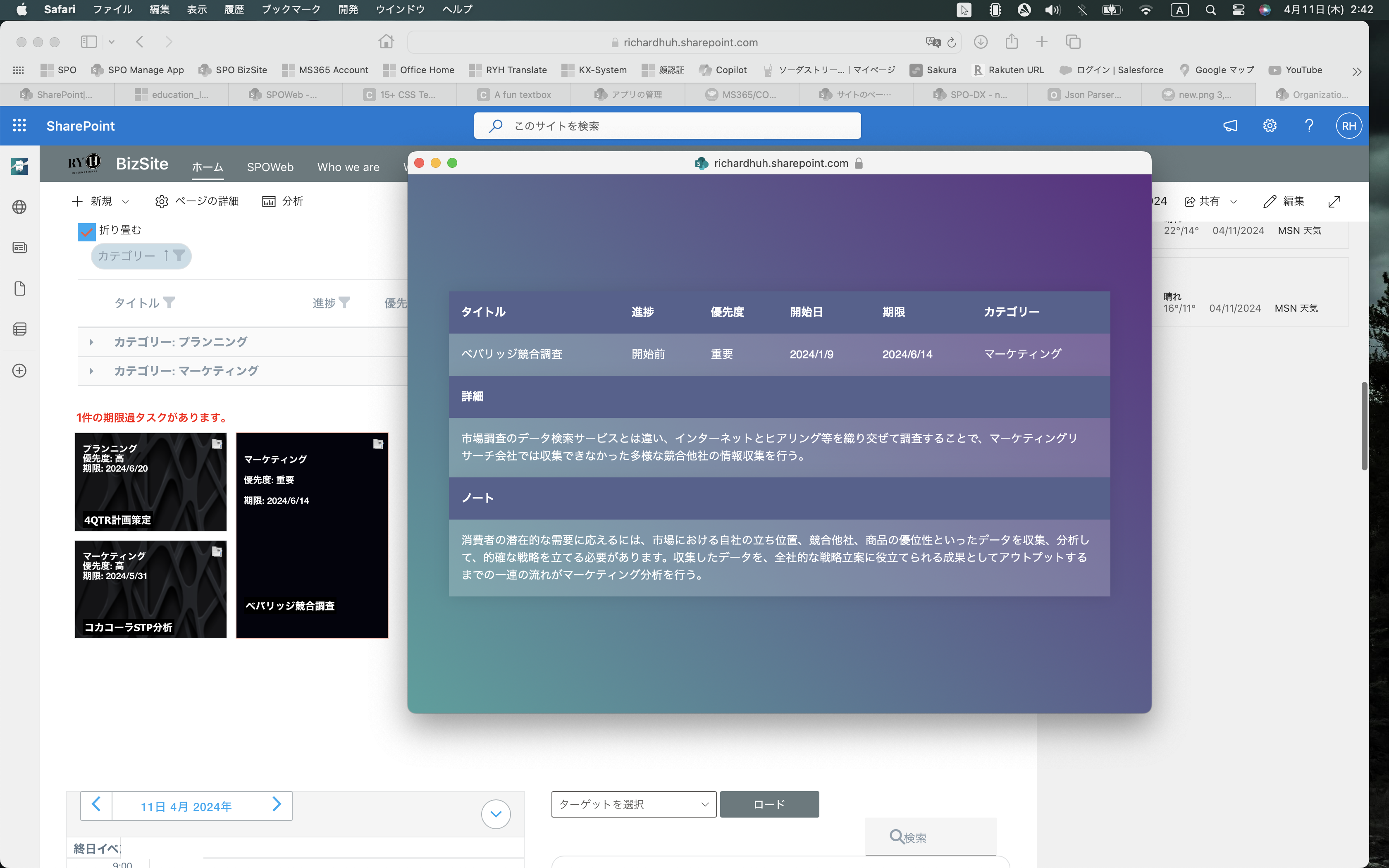Open the SharePoint settings gear
The height and width of the screenshot is (868, 1389).
pos(1270,126)
